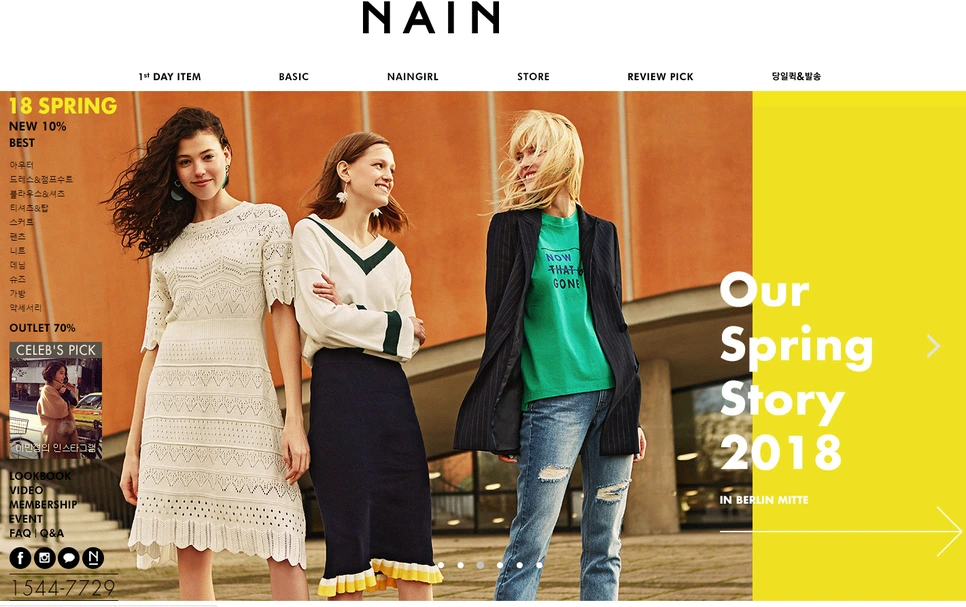This screenshot has height=607, width=966.
Task: Open the MEMBERSHIP link
Action: [43, 504]
